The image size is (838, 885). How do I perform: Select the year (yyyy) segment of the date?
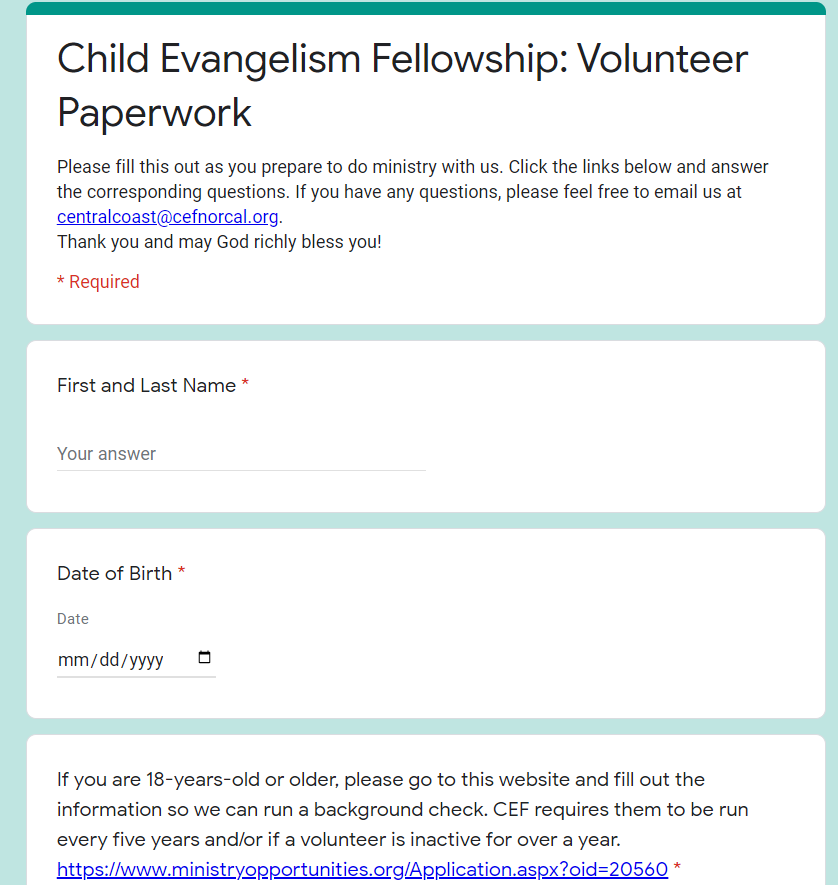[145, 660]
